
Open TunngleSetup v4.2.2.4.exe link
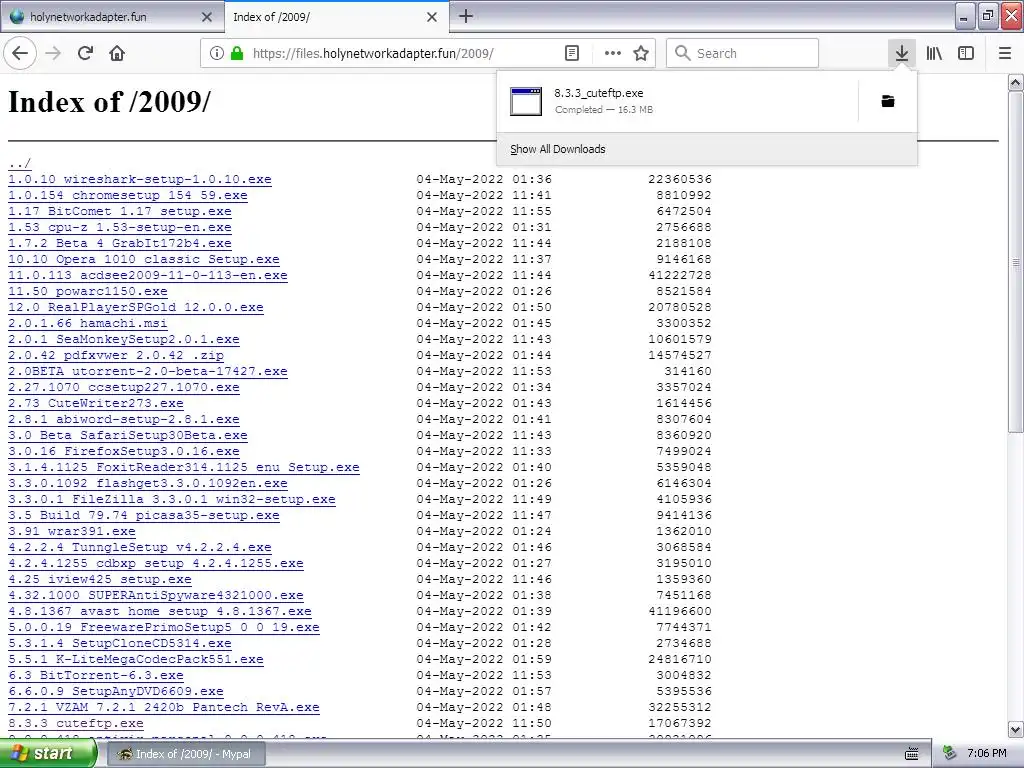click(x=140, y=547)
